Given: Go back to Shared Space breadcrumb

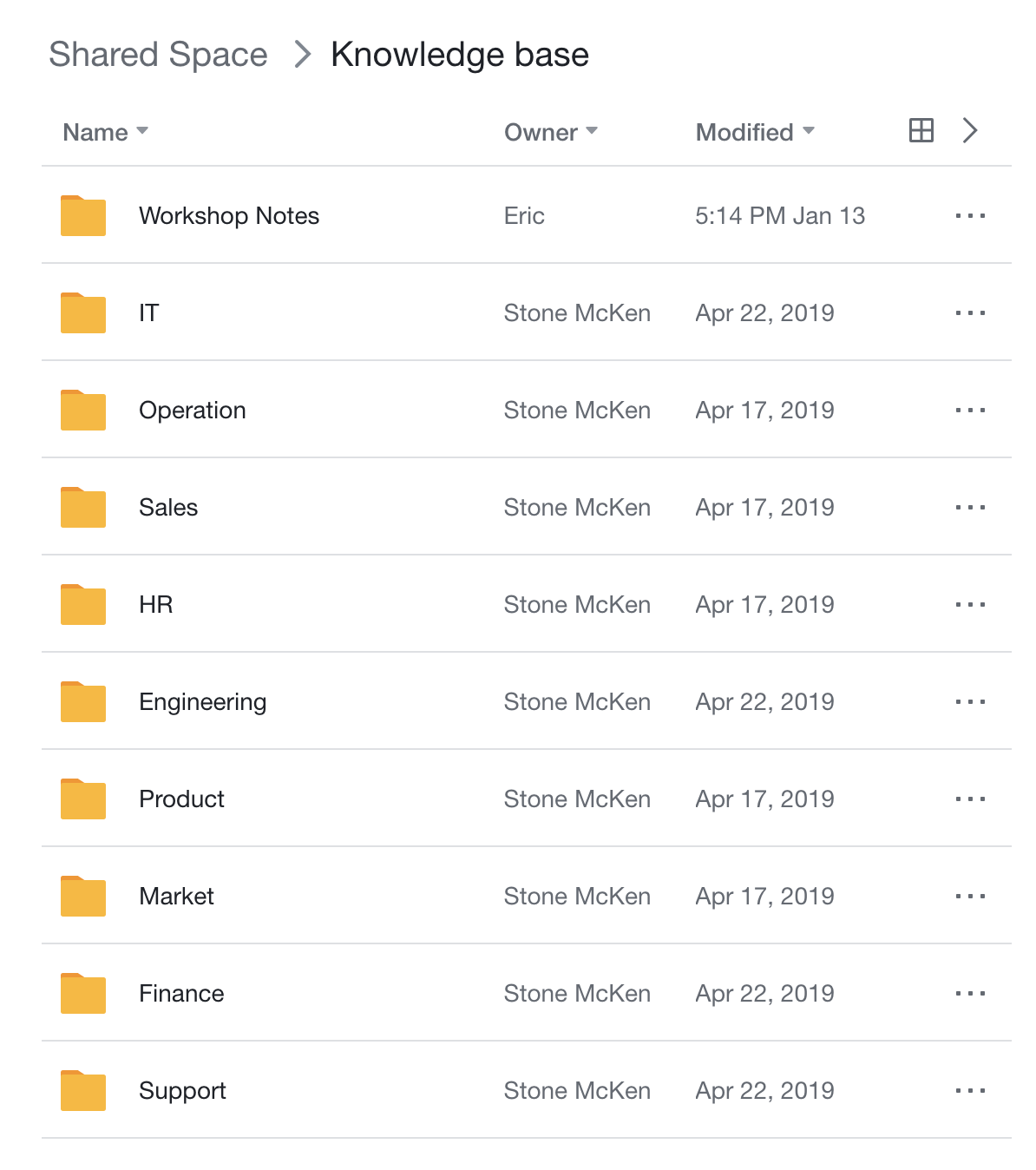Looking at the screenshot, I should pos(158,55).
